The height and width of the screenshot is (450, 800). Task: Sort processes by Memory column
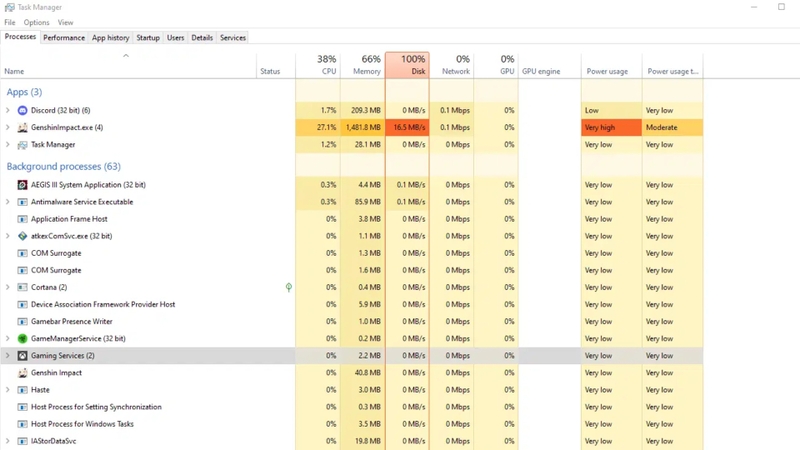pyautogui.click(x=362, y=65)
